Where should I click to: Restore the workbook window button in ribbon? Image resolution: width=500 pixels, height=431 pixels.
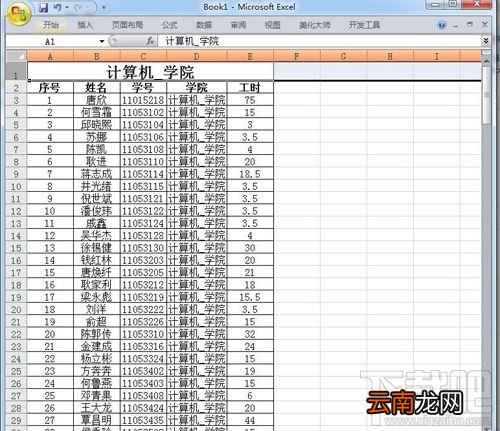(470, 25)
